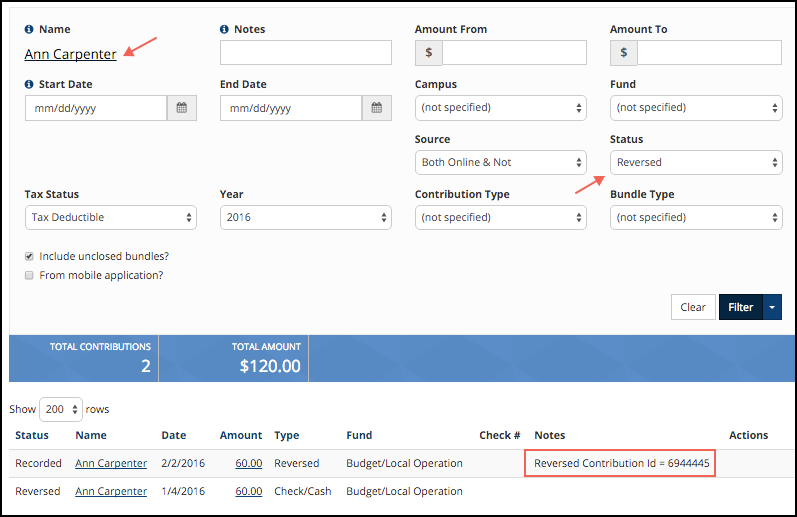Open the Tax Status dropdown
This screenshot has width=797, height=517.
(x=111, y=218)
